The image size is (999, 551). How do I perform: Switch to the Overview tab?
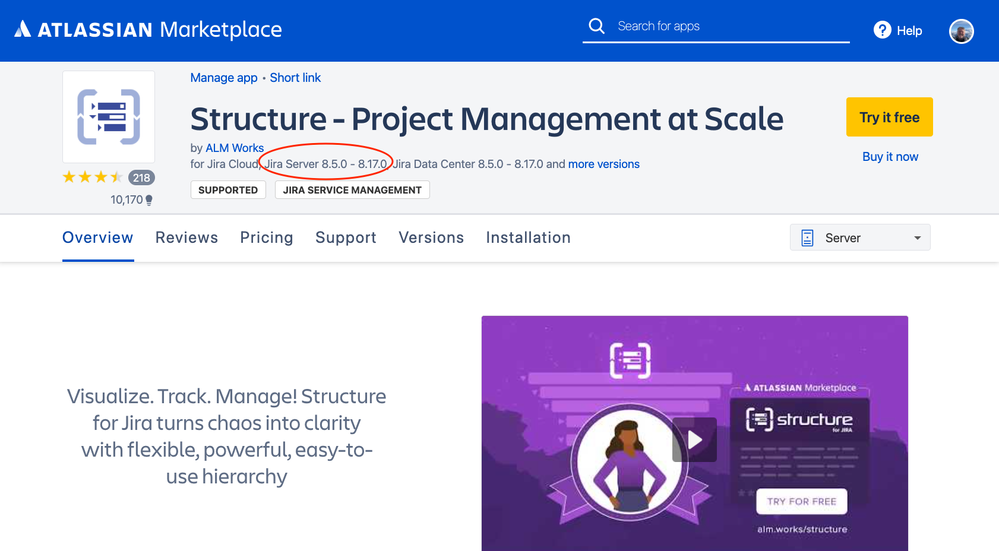point(97,238)
